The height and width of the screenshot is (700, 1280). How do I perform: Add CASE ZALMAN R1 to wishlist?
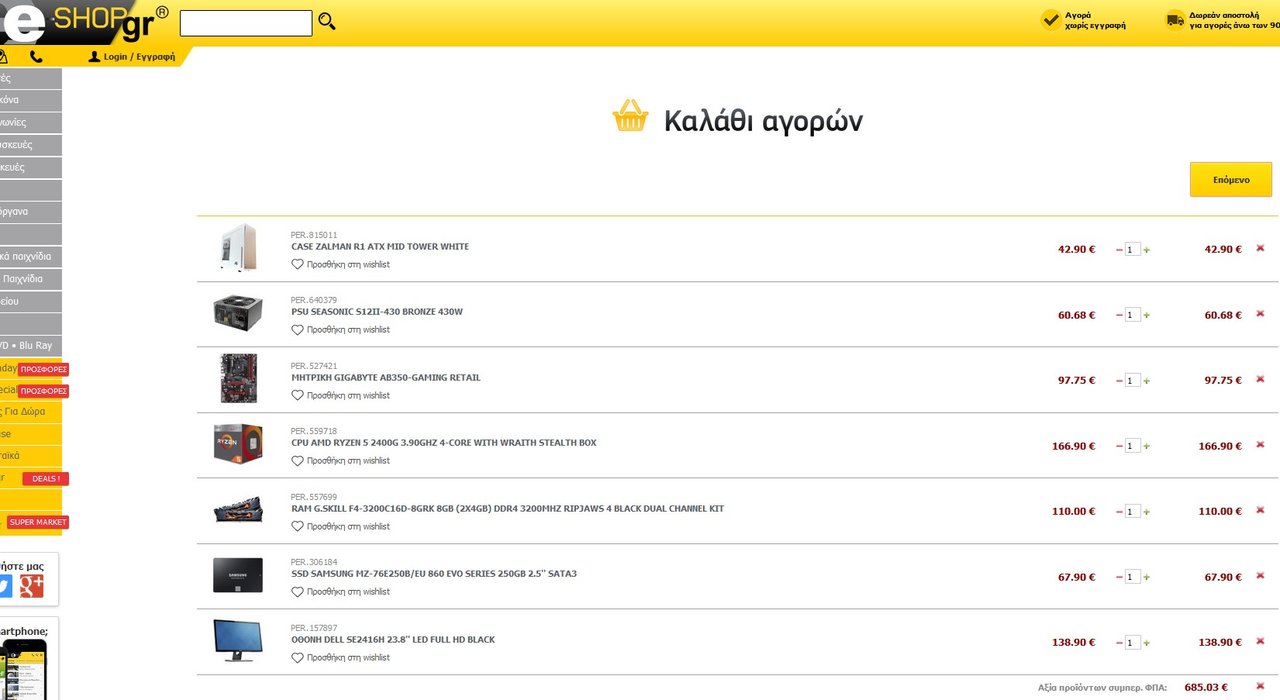coord(340,265)
